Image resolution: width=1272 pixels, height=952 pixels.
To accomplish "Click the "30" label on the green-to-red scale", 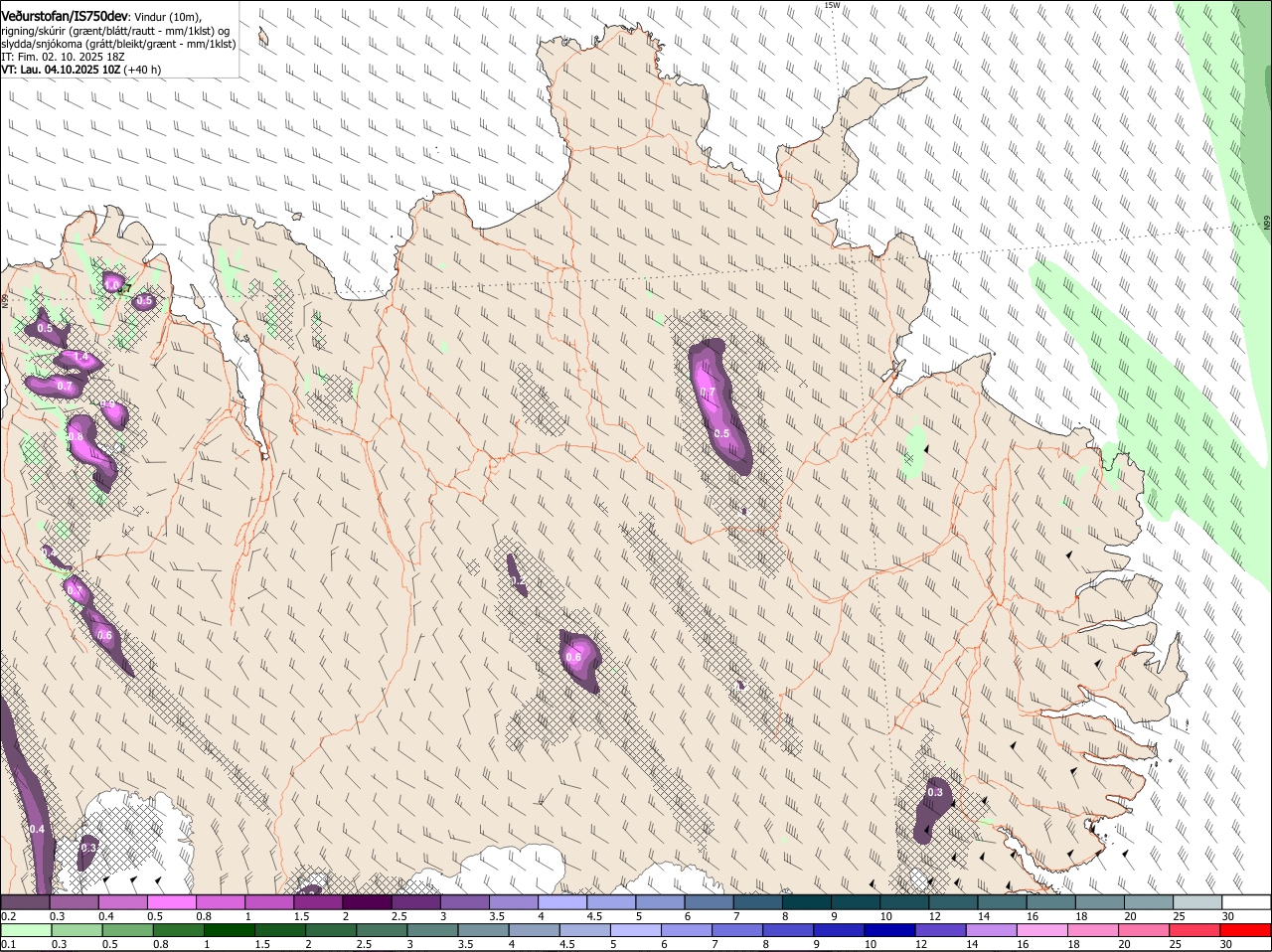I will tap(1226, 944).
